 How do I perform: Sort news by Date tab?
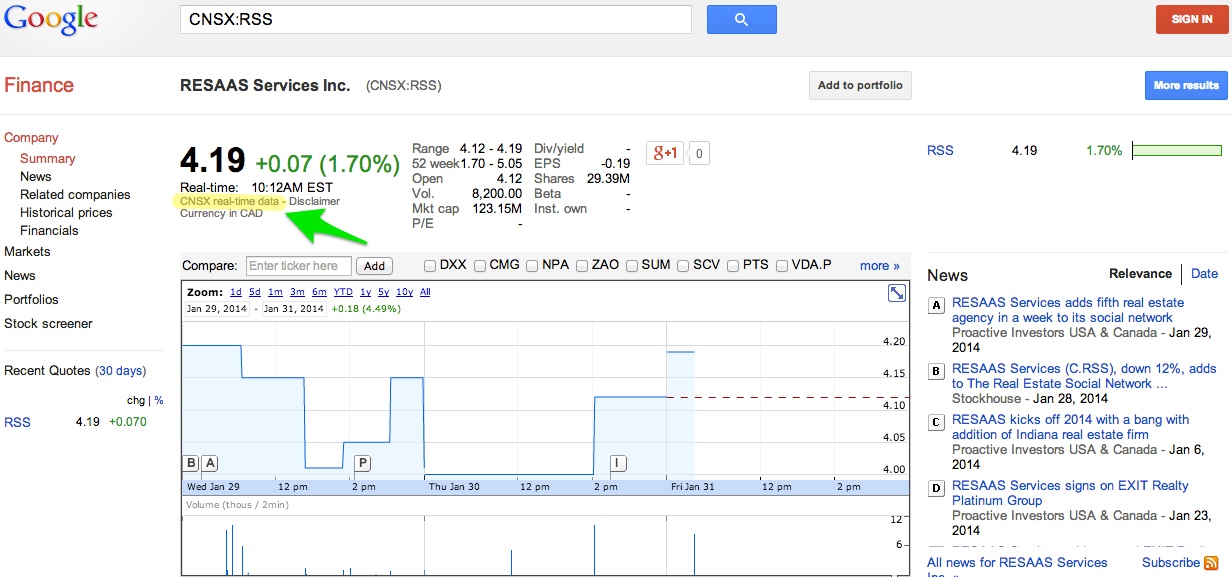tap(1204, 274)
